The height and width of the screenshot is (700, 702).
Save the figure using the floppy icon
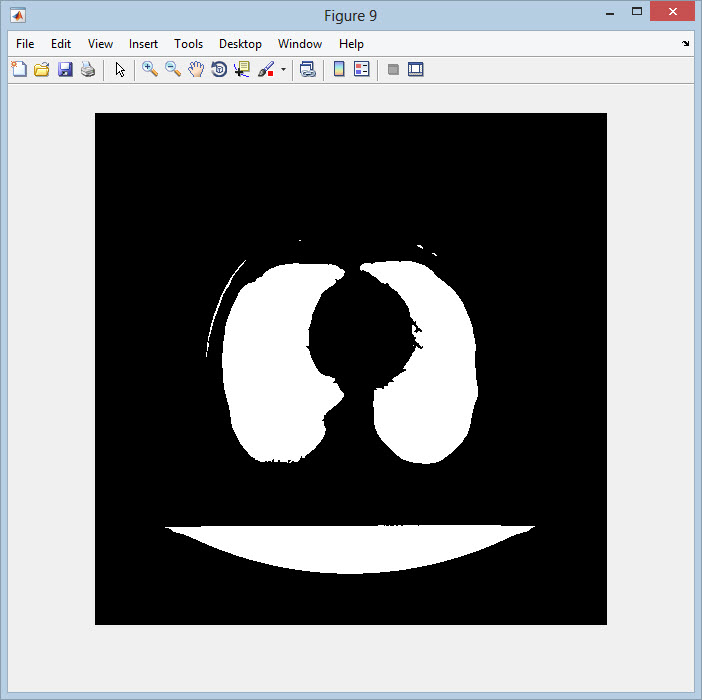65,69
